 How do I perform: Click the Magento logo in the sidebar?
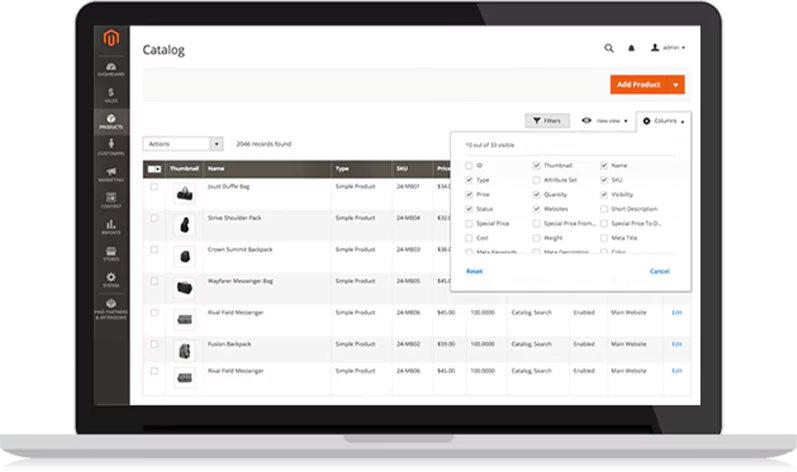click(111, 39)
